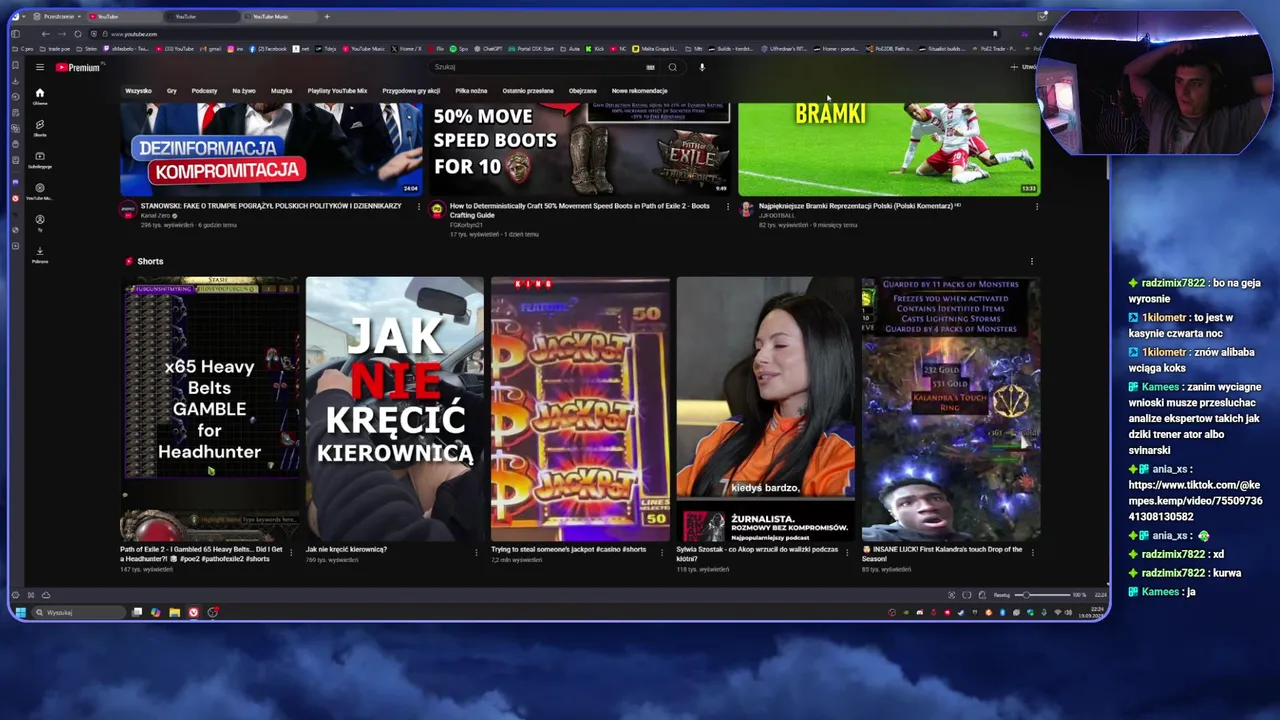Open the YouTube hamburger guide menu
This screenshot has width=1280, height=720.
(x=39, y=67)
